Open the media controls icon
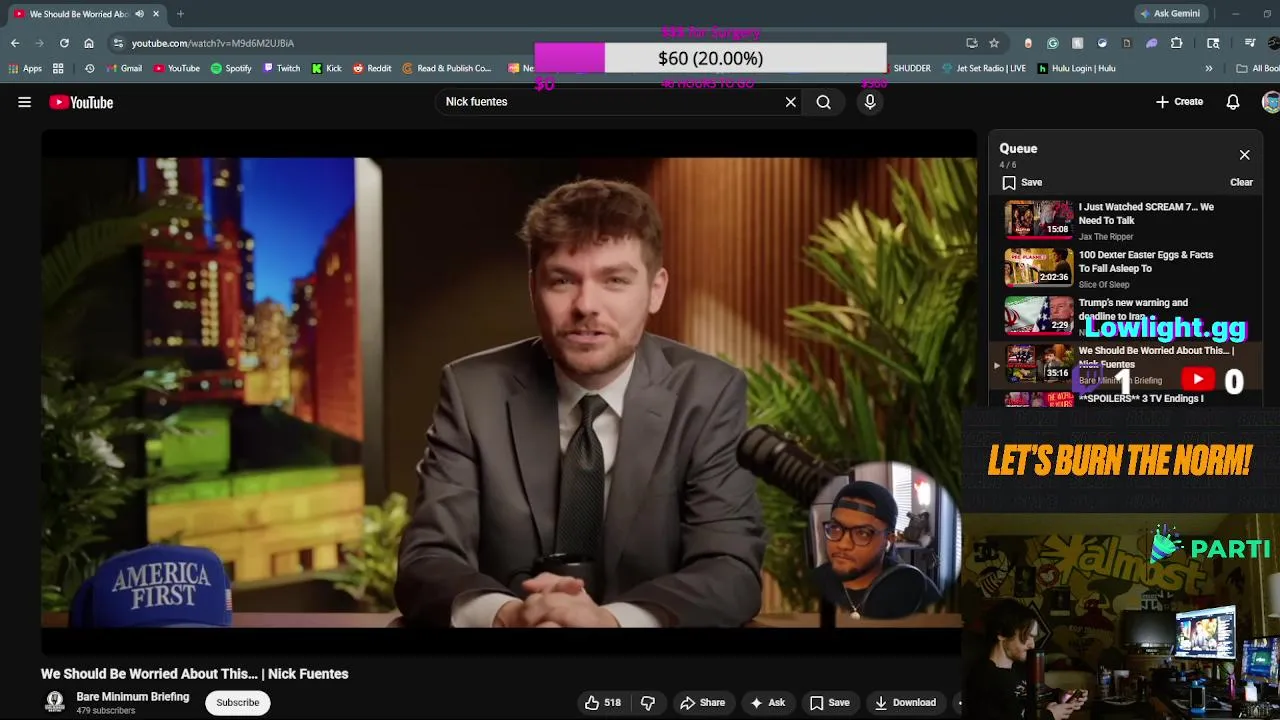 point(1250,43)
